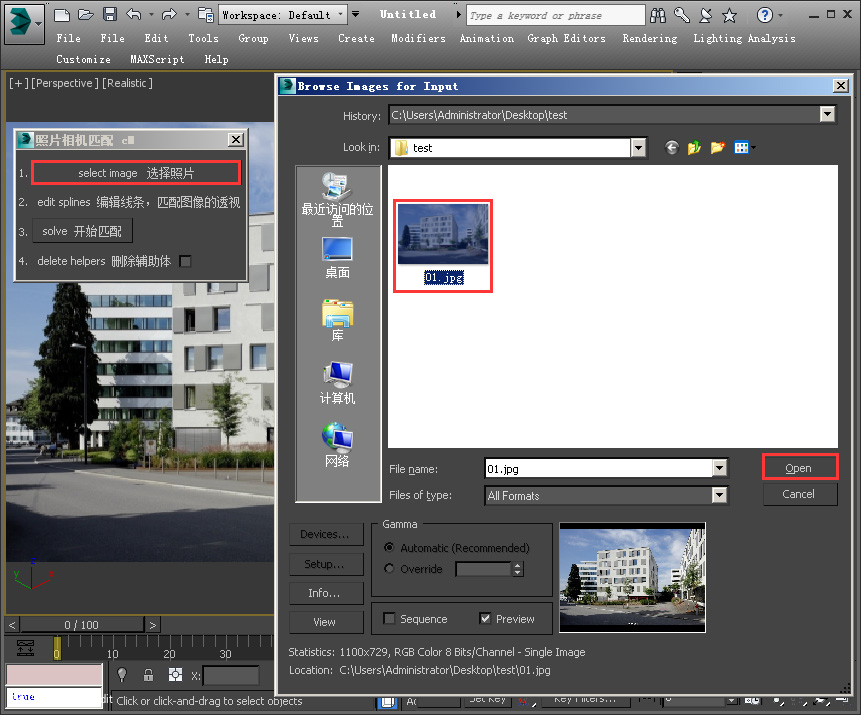Uncheck the Preview checkbox
This screenshot has width=861, height=715.
(x=486, y=619)
